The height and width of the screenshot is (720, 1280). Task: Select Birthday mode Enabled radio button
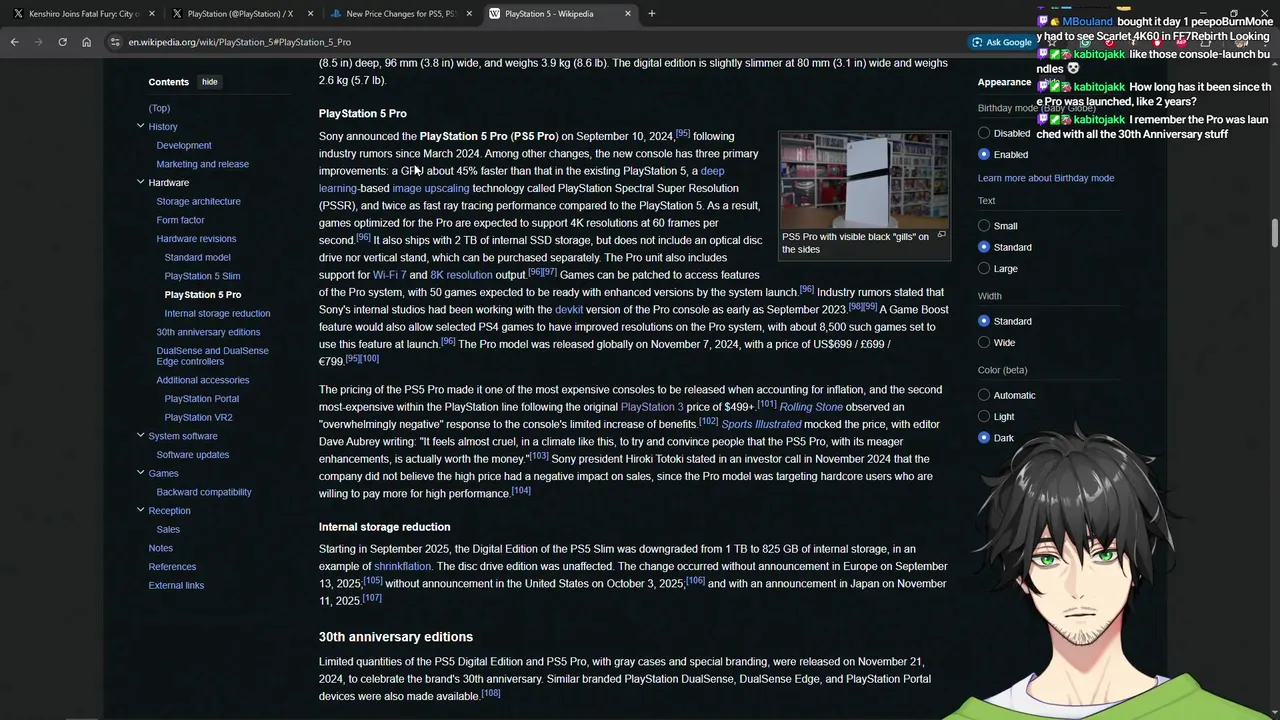click(x=984, y=154)
